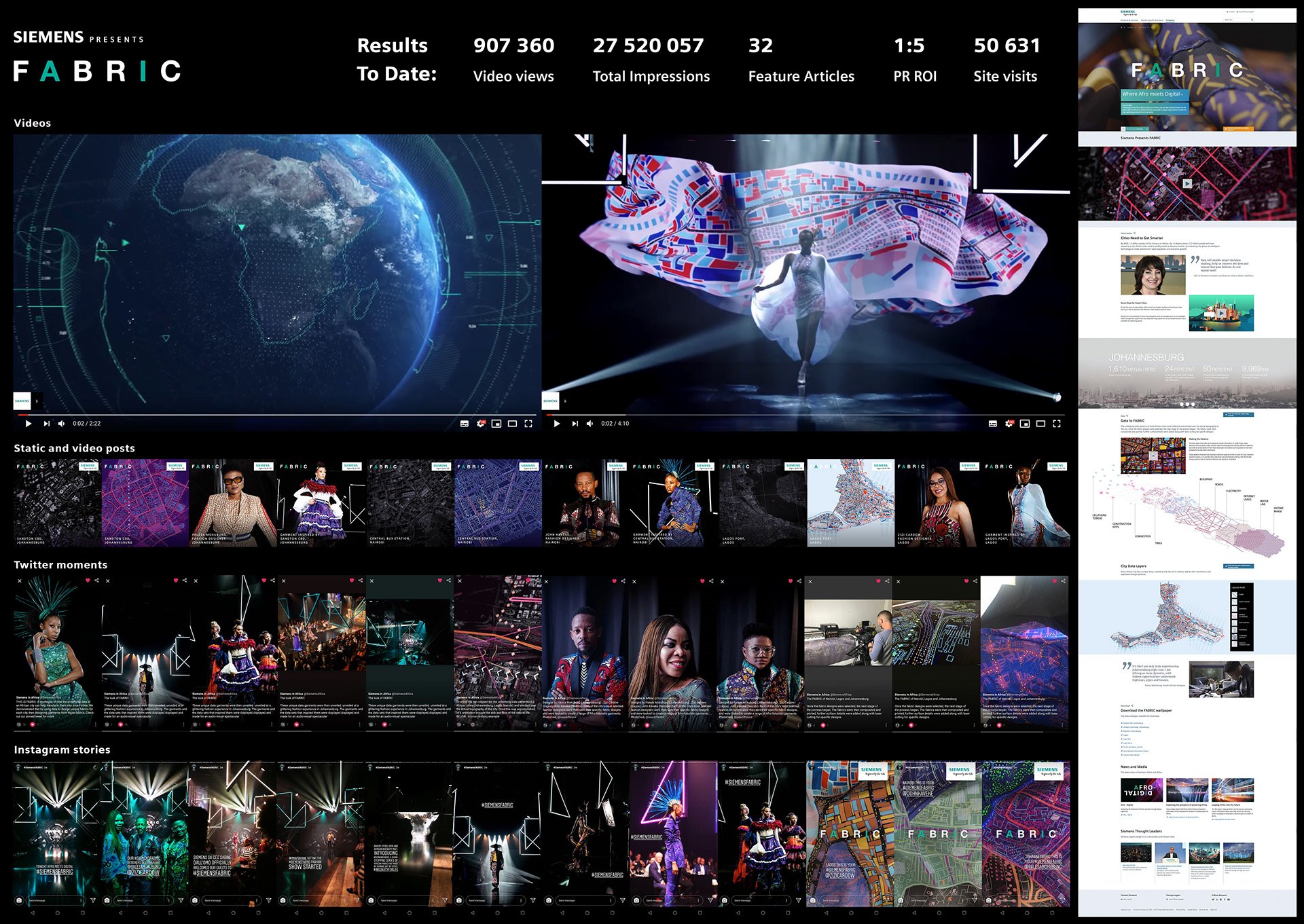Click Send message on Tonight Afro Meets Digital story
The height and width of the screenshot is (924, 1304).
(x=56, y=900)
